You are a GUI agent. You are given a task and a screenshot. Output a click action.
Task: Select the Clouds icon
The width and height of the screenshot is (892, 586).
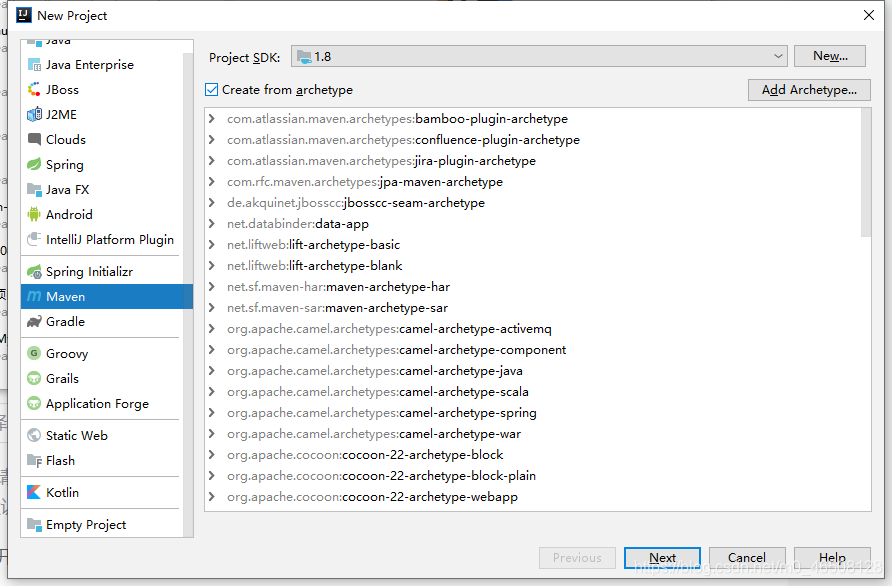(x=34, y=139)
